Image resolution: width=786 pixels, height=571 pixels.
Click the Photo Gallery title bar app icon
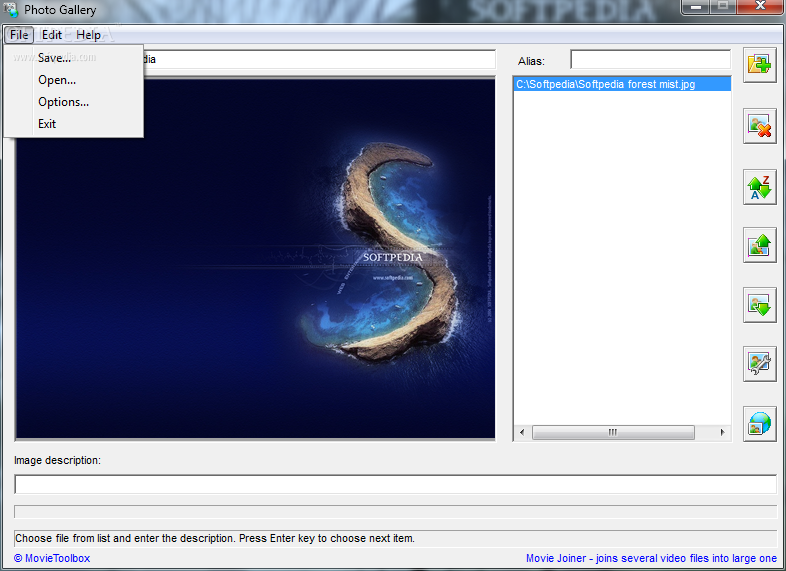coord(11,10)
